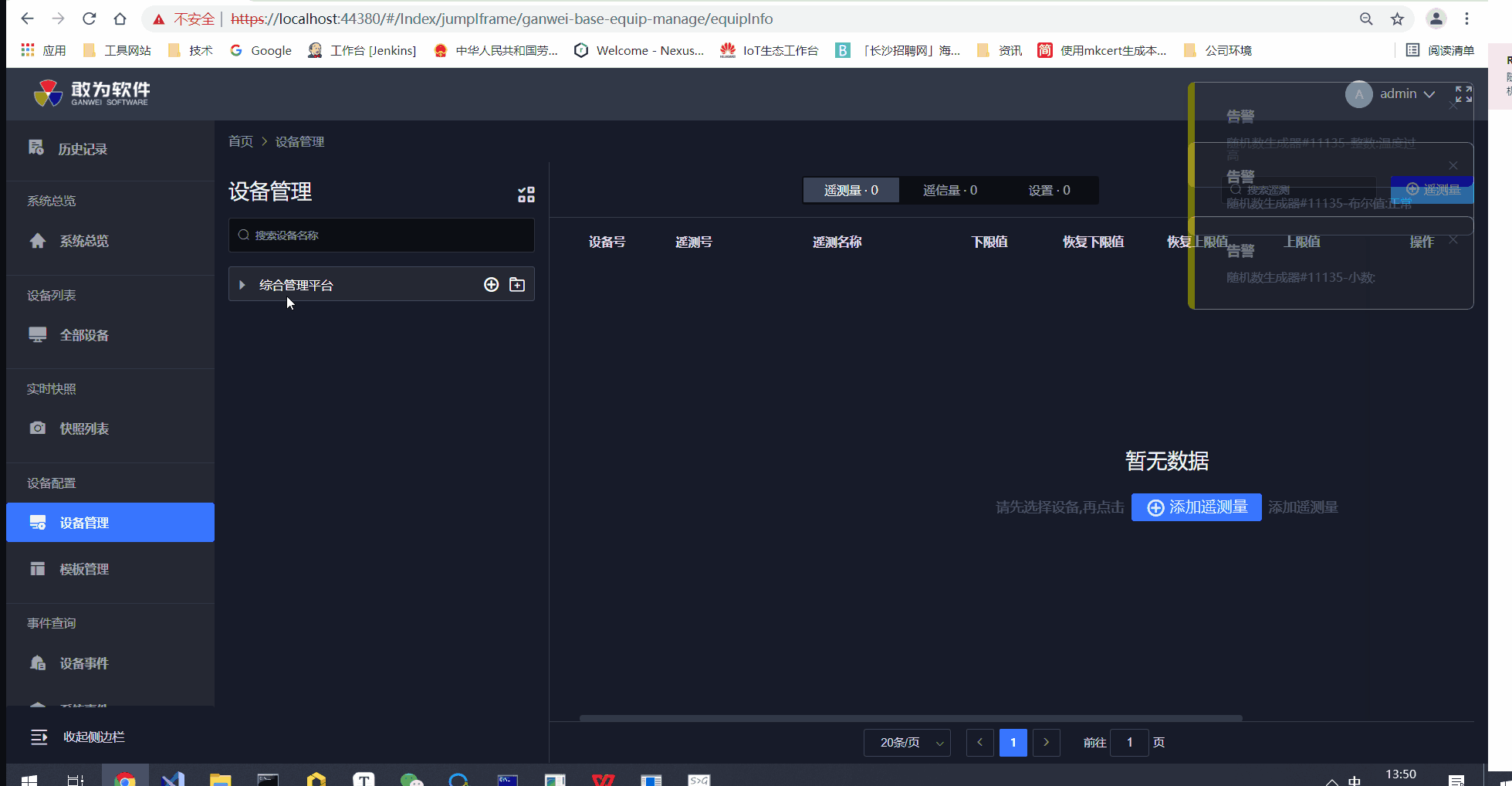Screen dimensions: 1512x786
Task: Open the 使用mkcert生成本... bookmark
Action: (x=1102, y=50)
